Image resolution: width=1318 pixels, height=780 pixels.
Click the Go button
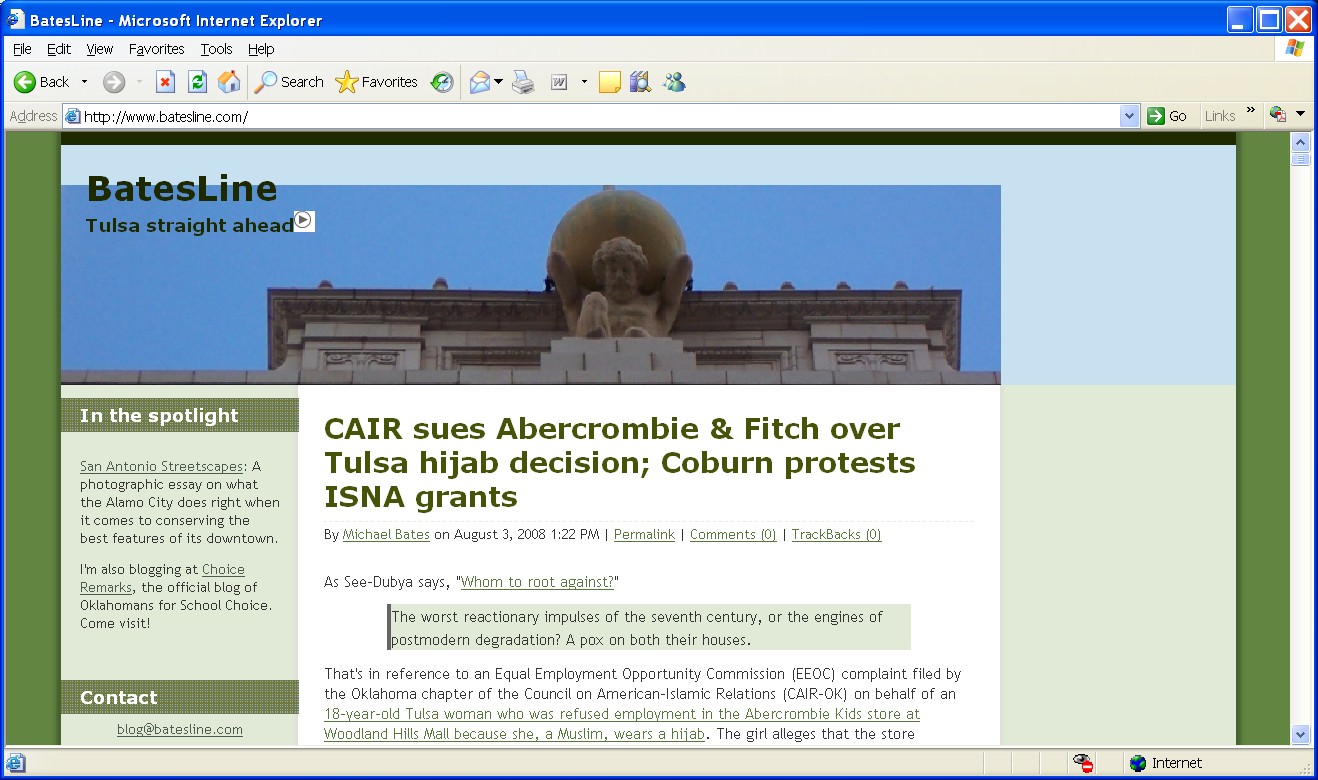click(x=1168, y=116)
